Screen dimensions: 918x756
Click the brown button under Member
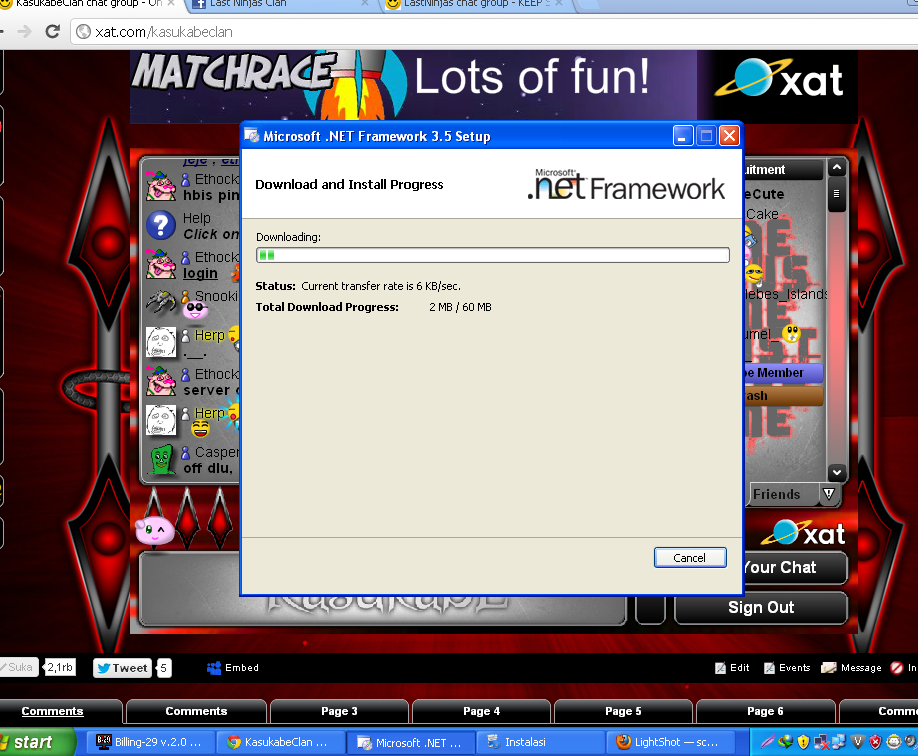pos(782,396)
